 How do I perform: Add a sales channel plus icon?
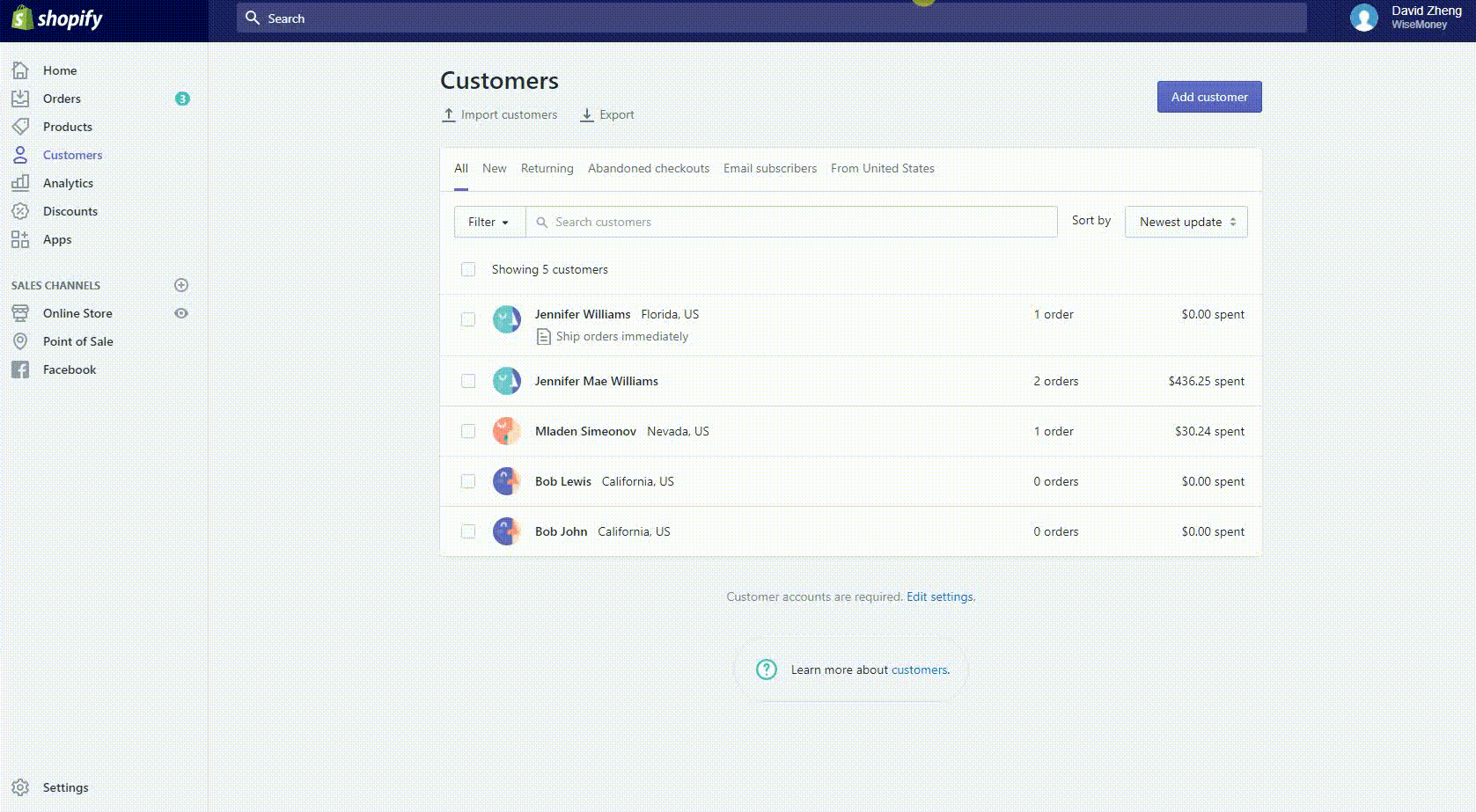point(181,285)
